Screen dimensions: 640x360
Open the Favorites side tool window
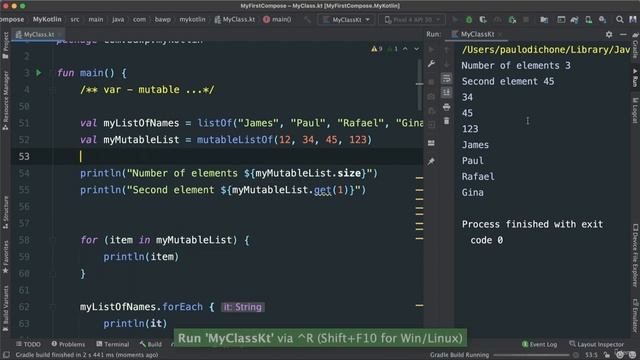click(x=5, y=256)
